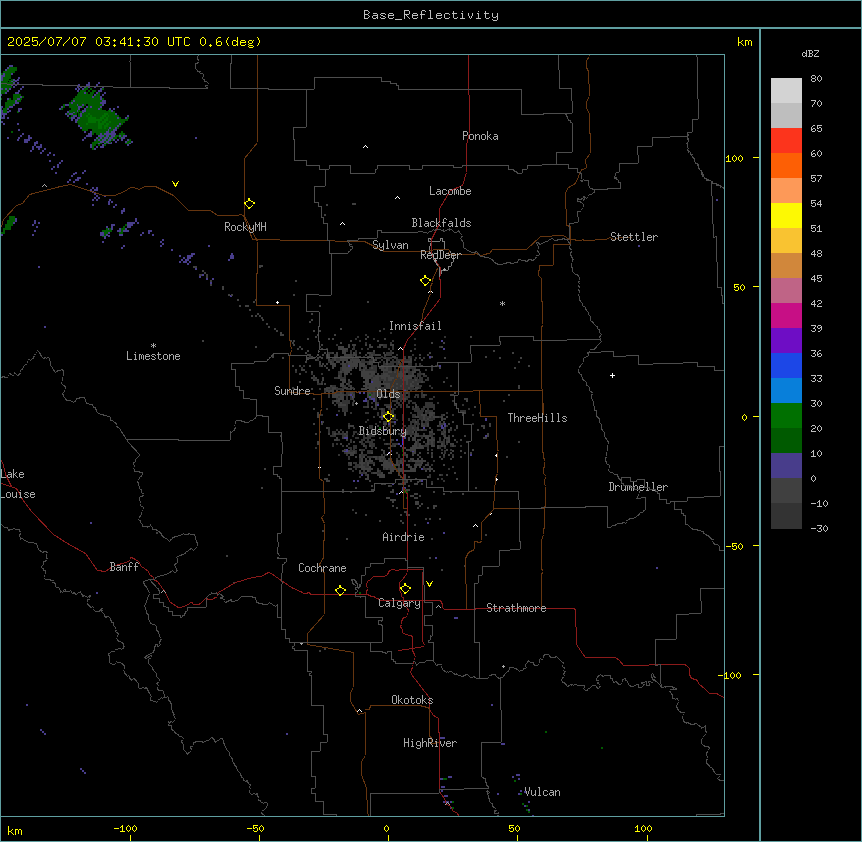Click the Limestone label
862x842 pixels.
click(153, 356)
